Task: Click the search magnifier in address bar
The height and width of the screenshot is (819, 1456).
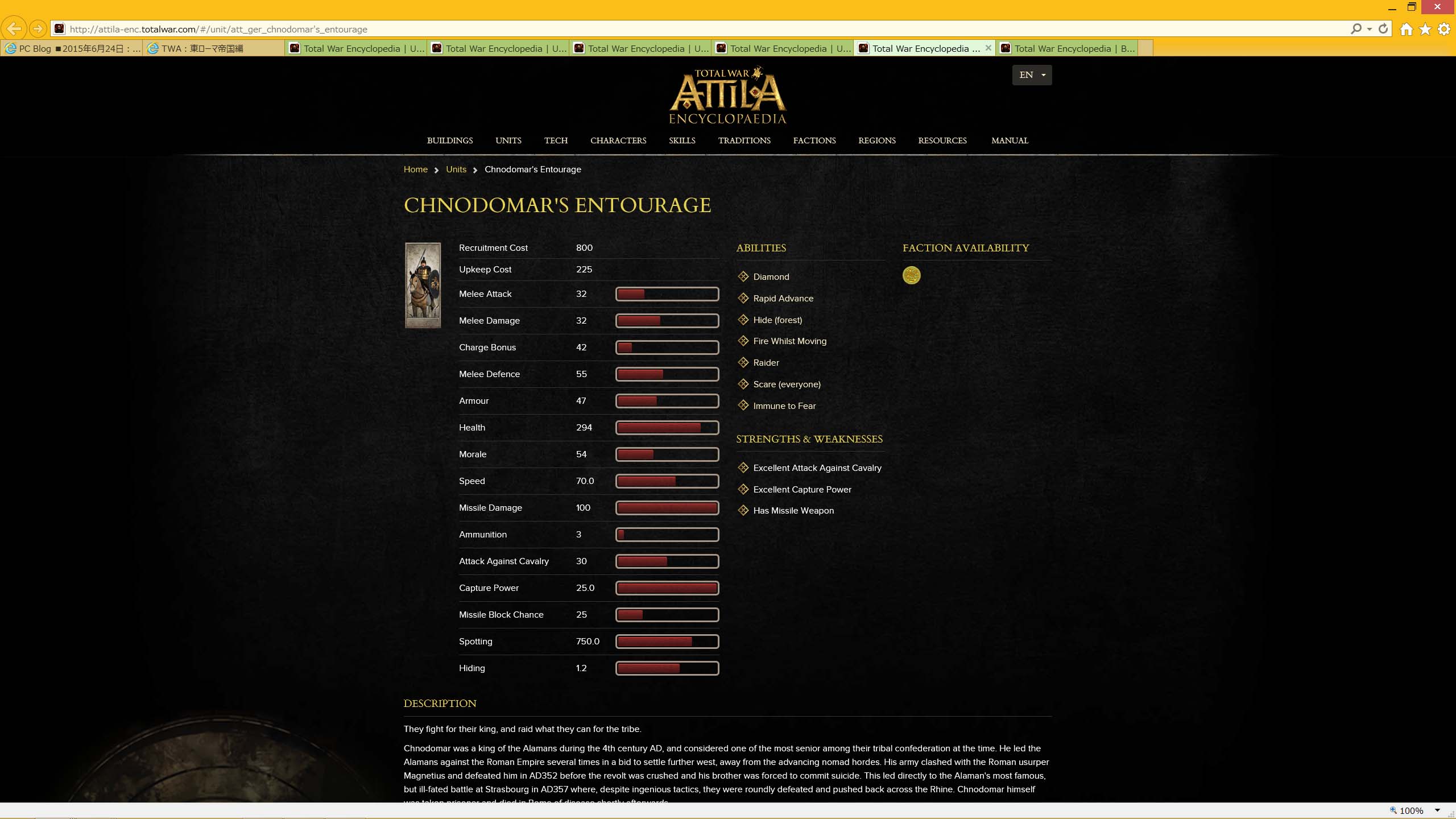Action: 1356,28
